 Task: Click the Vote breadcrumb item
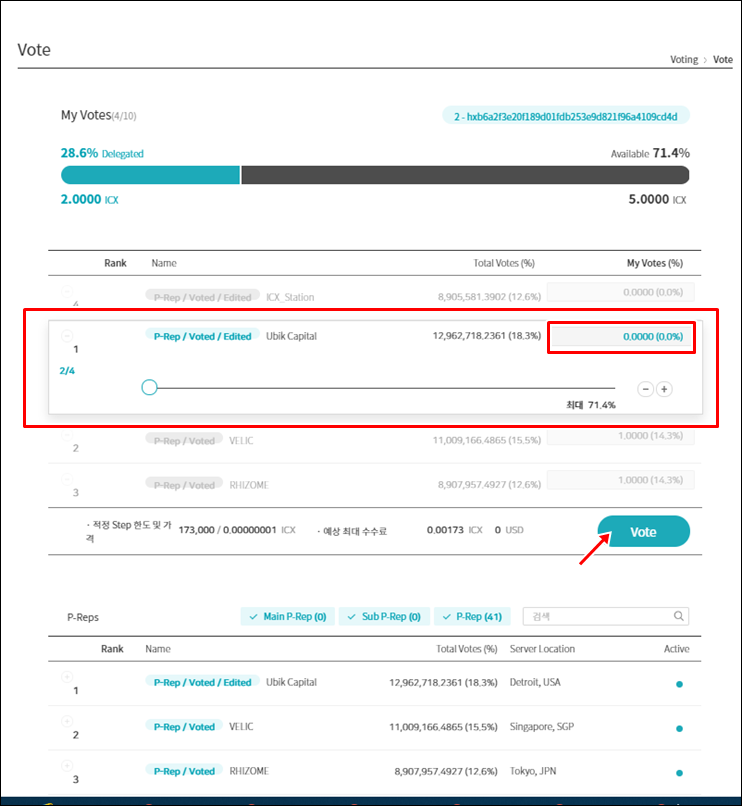coord(722,60)
